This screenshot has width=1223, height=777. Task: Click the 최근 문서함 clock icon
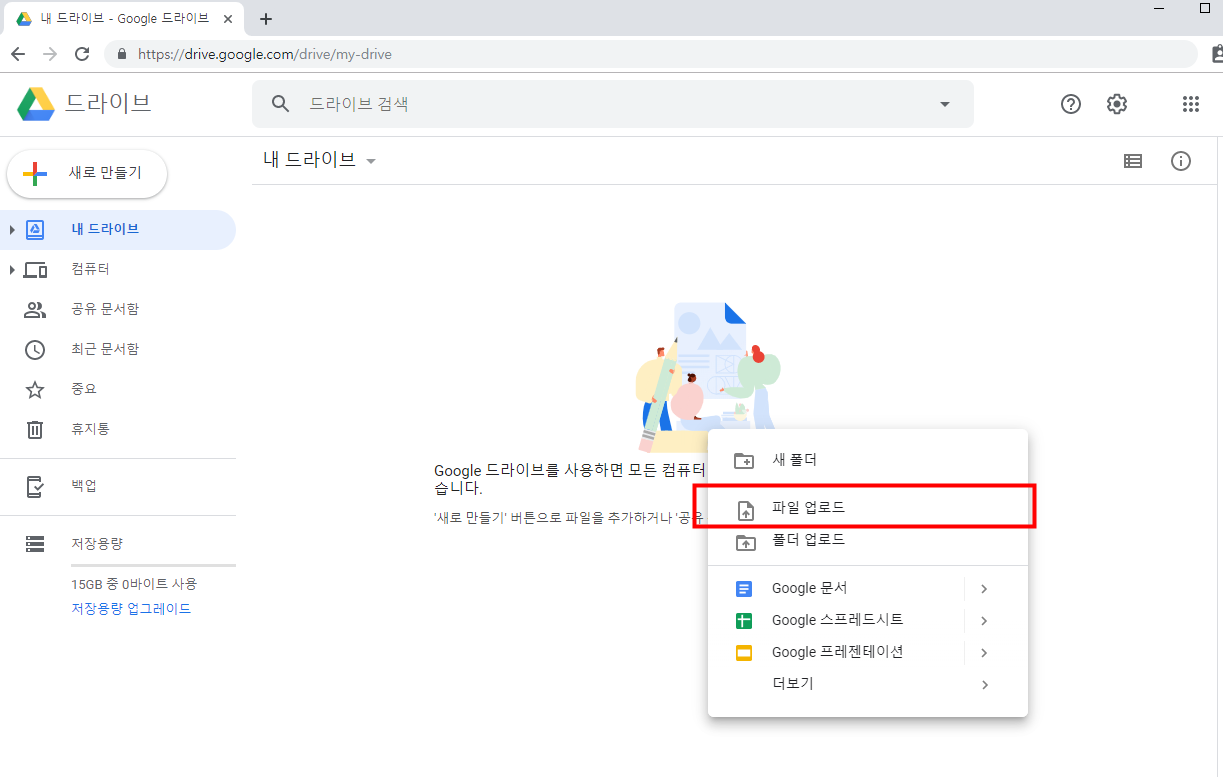pos(35,349)
